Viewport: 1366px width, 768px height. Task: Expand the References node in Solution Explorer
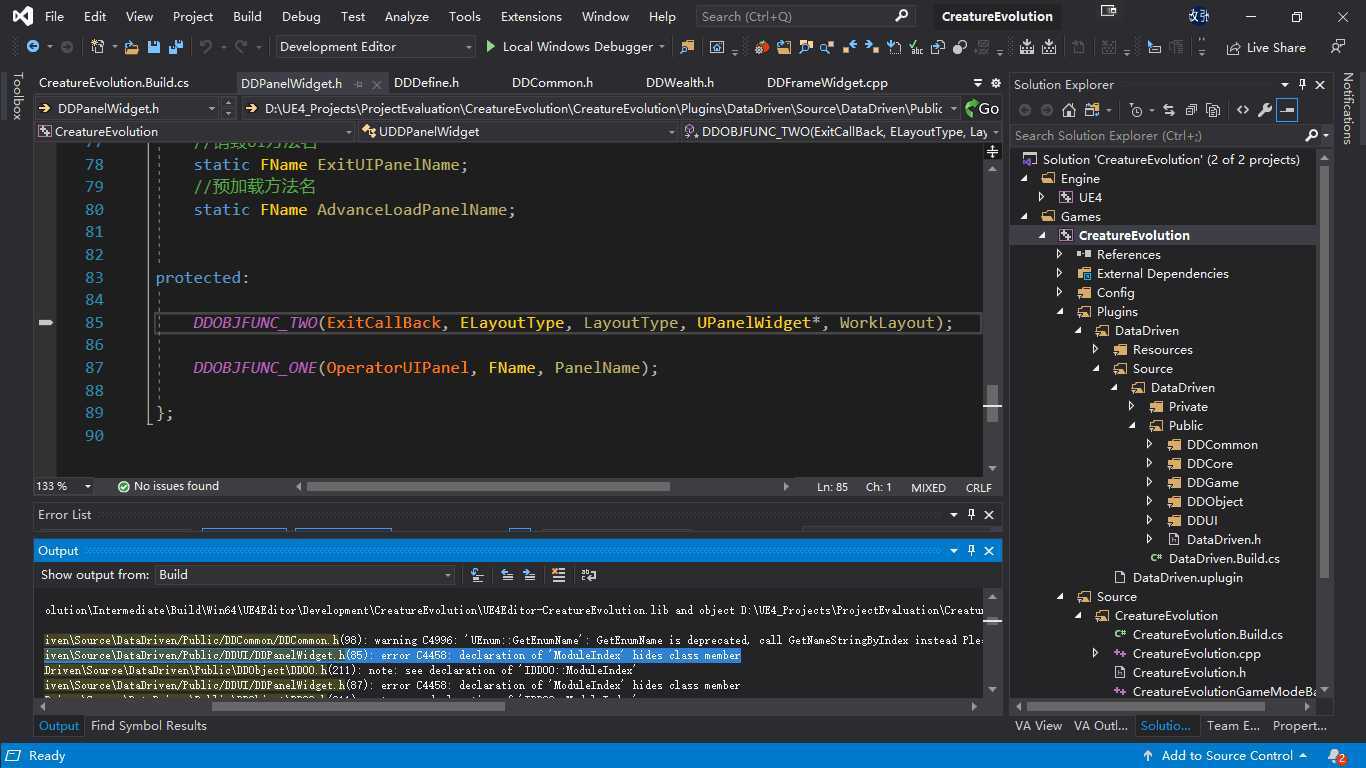point(1060,255)
